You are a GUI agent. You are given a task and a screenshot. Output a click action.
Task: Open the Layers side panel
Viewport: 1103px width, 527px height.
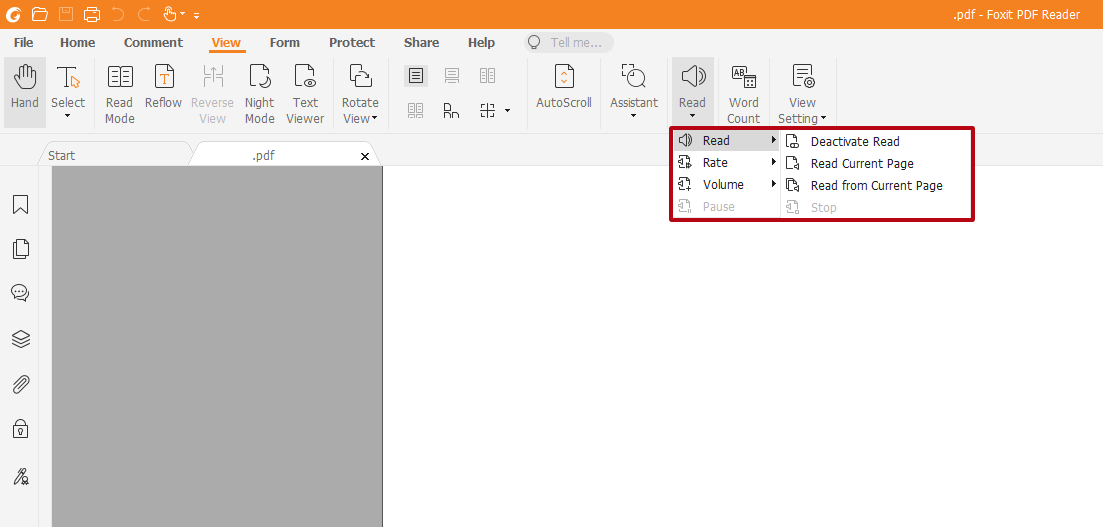(20, 339)
